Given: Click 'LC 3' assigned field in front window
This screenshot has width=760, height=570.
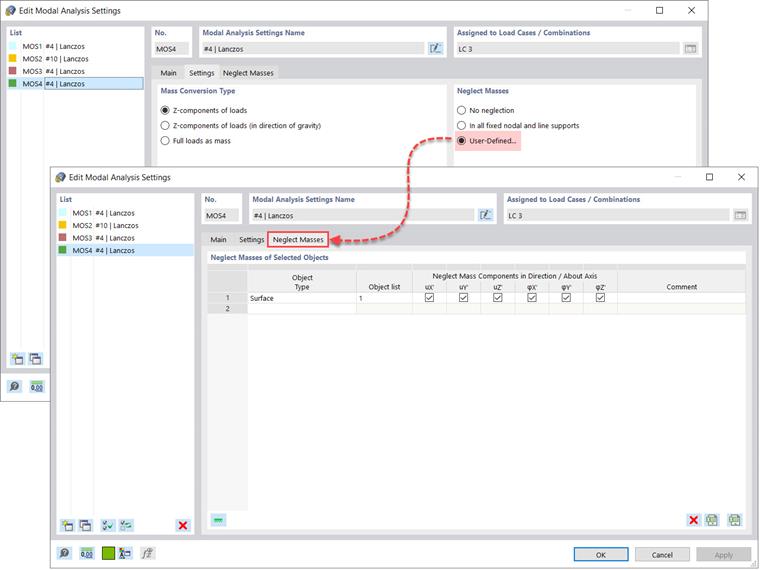Looking at the screenshot, I should [x=618, y=215].
